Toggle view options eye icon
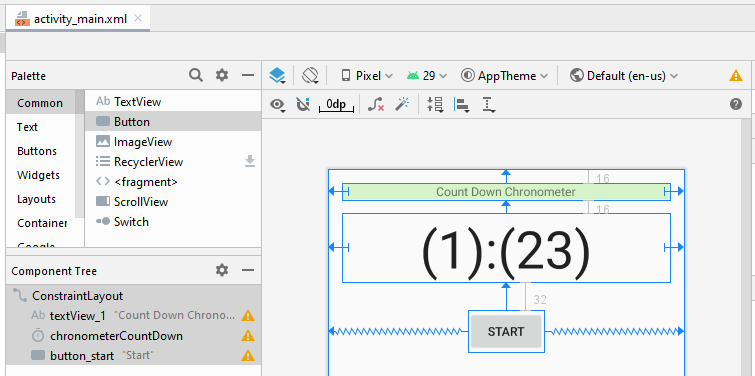The image size is (755, 376). coord(277,104)
